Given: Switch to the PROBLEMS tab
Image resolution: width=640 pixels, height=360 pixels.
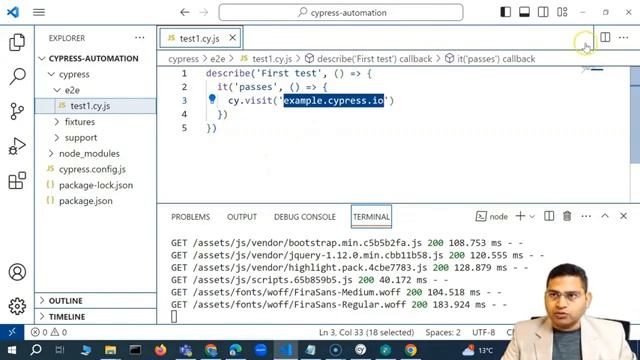Looking at the screenshot, I should pyautogui.click(x=191, y=217).
